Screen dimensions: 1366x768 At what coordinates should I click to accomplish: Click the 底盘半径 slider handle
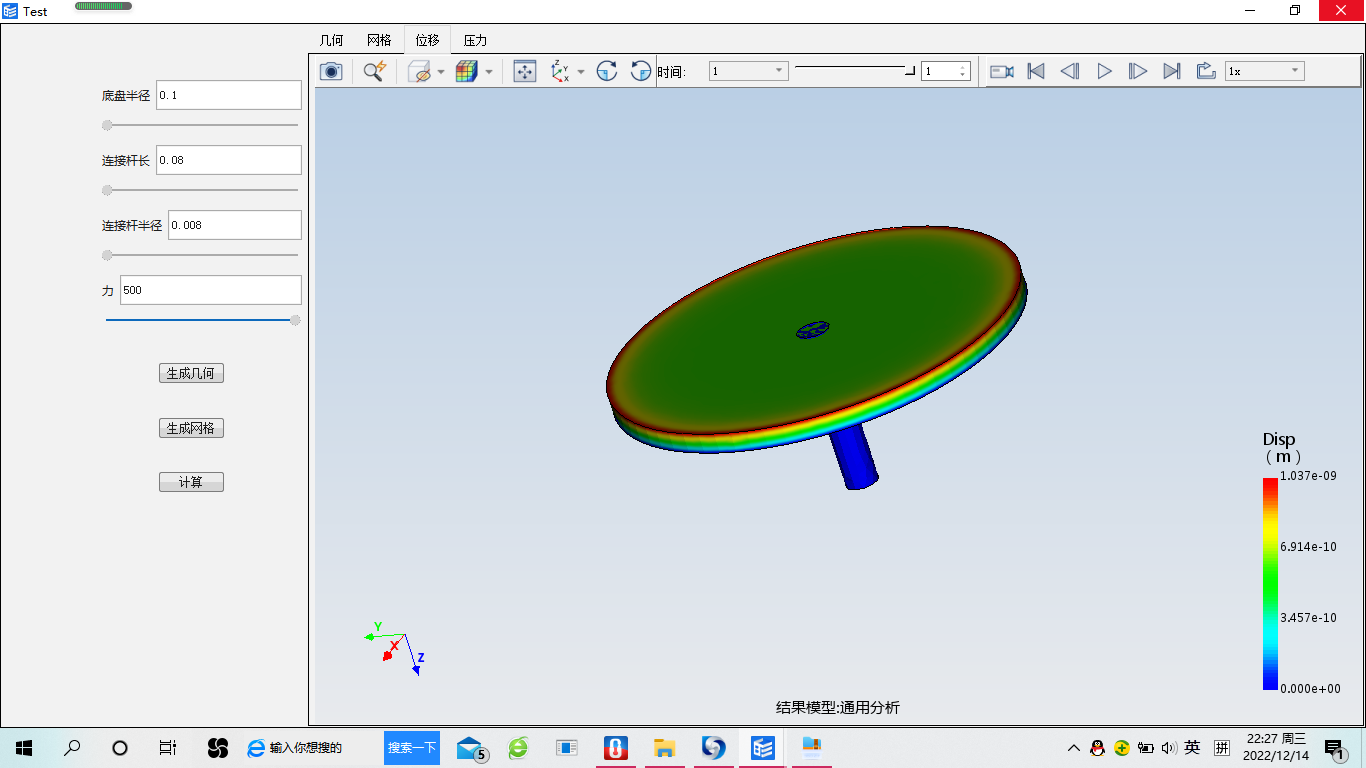(107, 125)
